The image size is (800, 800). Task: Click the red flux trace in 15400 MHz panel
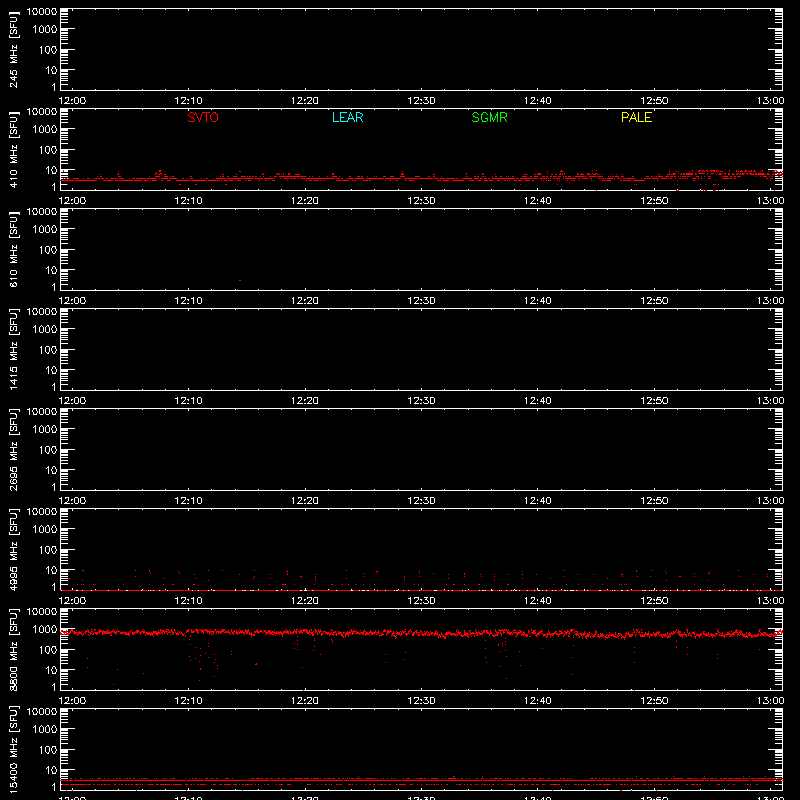[421, 780]
